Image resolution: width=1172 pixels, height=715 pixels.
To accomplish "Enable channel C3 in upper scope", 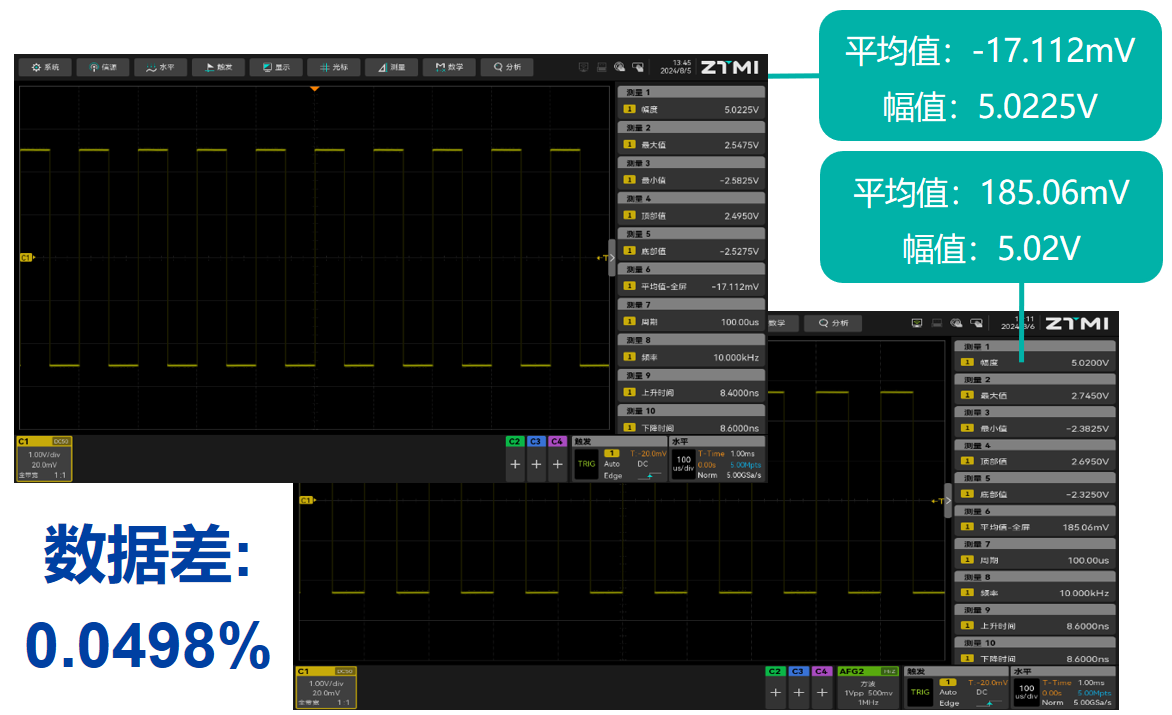I will point(536,464).
